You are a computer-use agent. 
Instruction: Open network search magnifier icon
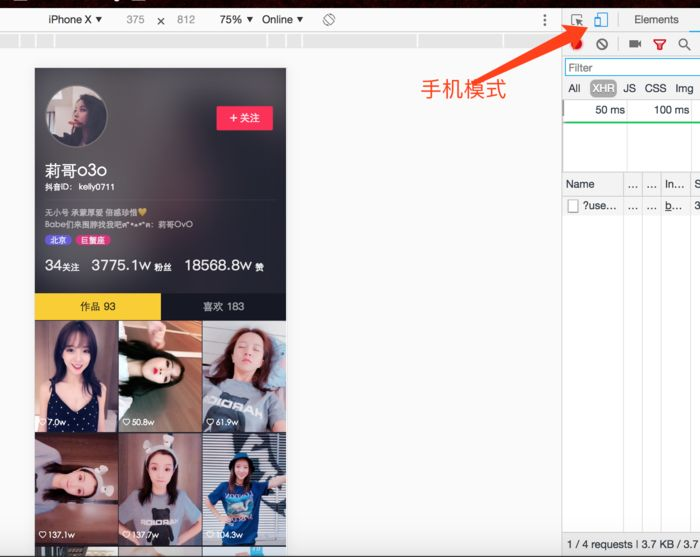(x=684, y=44)
